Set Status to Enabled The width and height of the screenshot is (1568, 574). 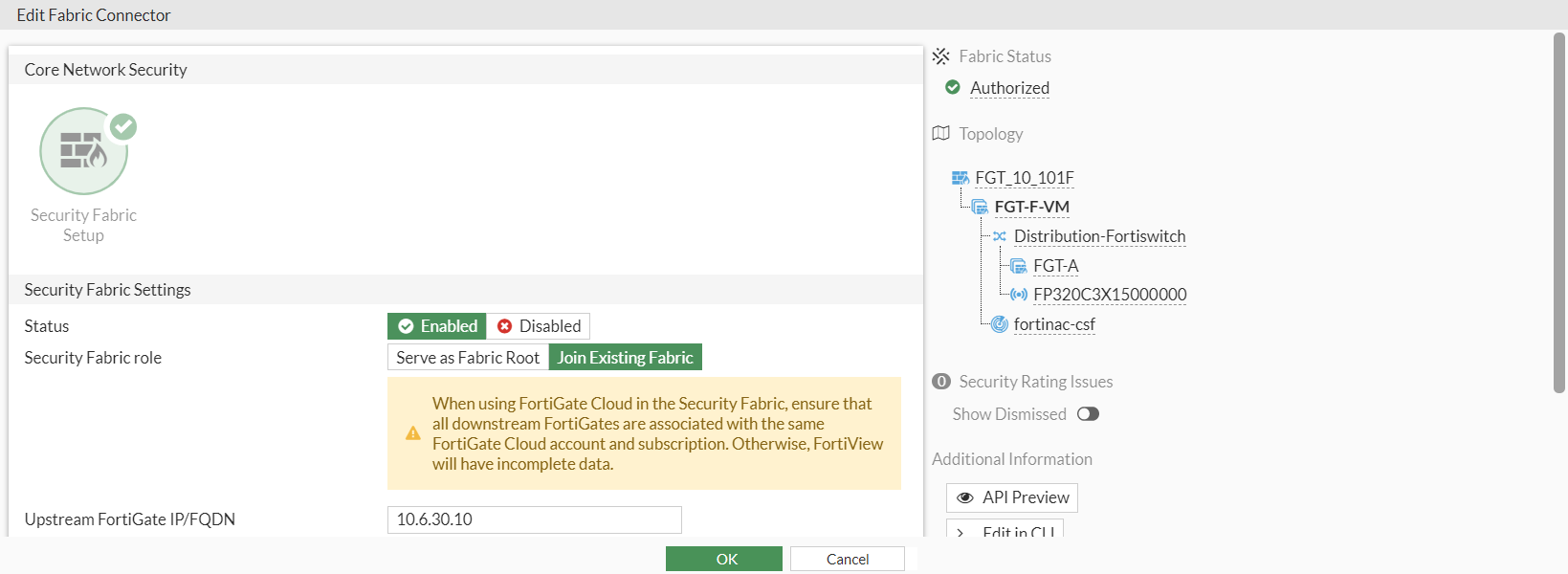(437, 326)
